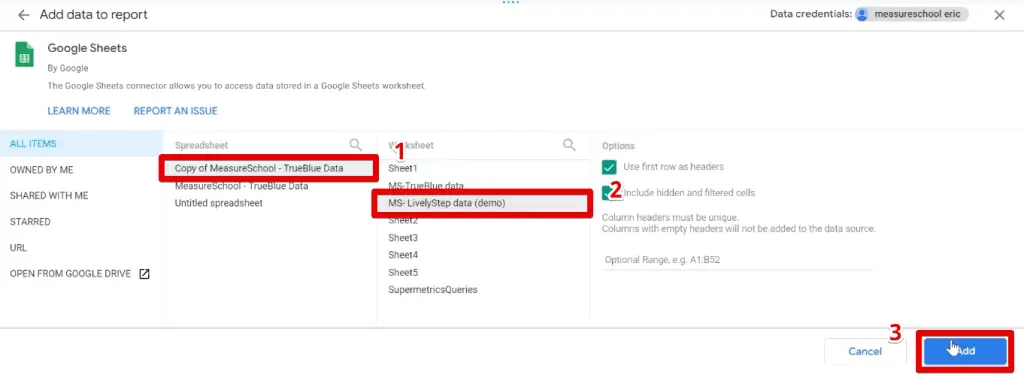Open the REPORT AN ISSUE link
The height and width of the screenshot is (378, 1024).
tap(176, 111)
